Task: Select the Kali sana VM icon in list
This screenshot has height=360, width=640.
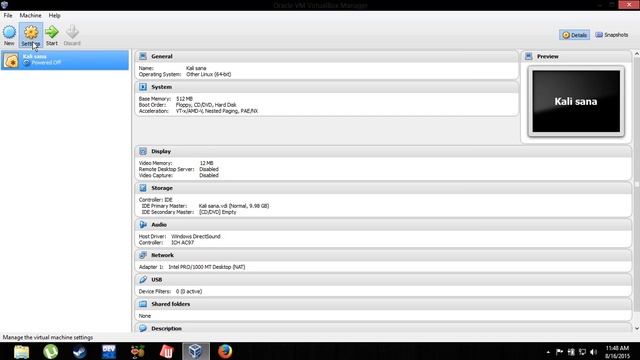Action: coord(11,60)
